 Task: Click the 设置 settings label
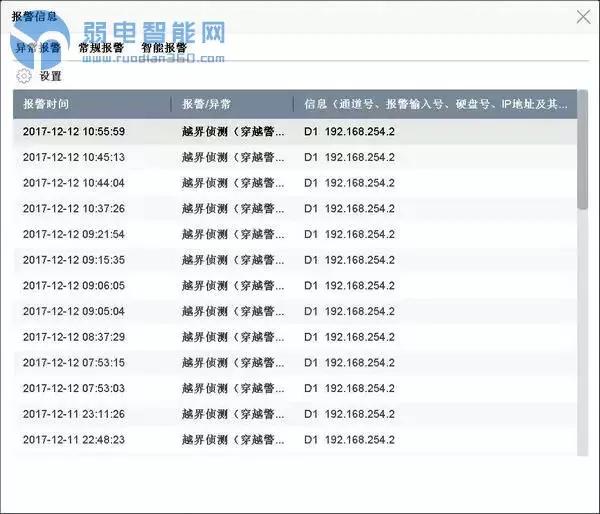tap(51, 76)
